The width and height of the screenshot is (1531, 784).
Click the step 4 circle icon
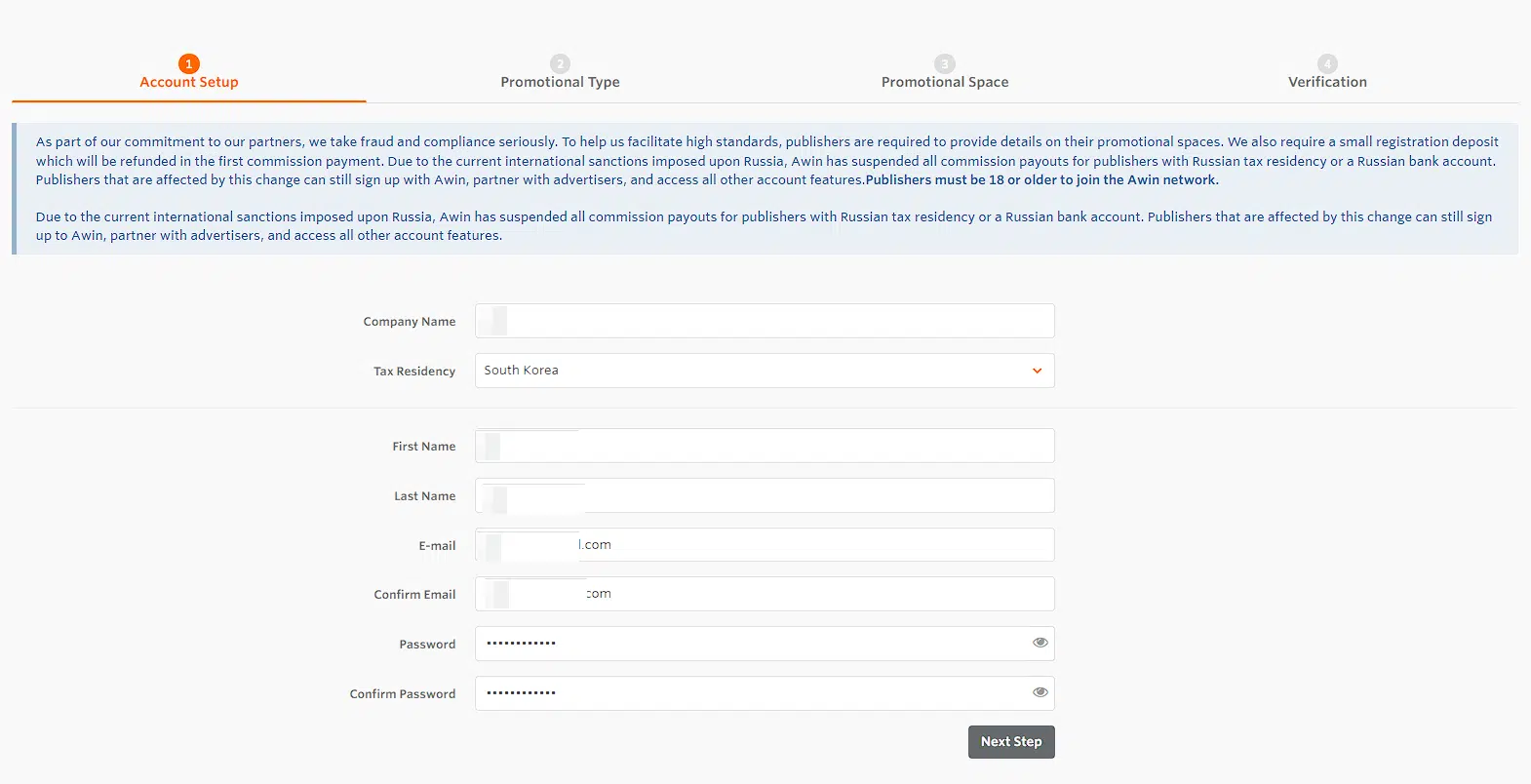pos(1327,63)
